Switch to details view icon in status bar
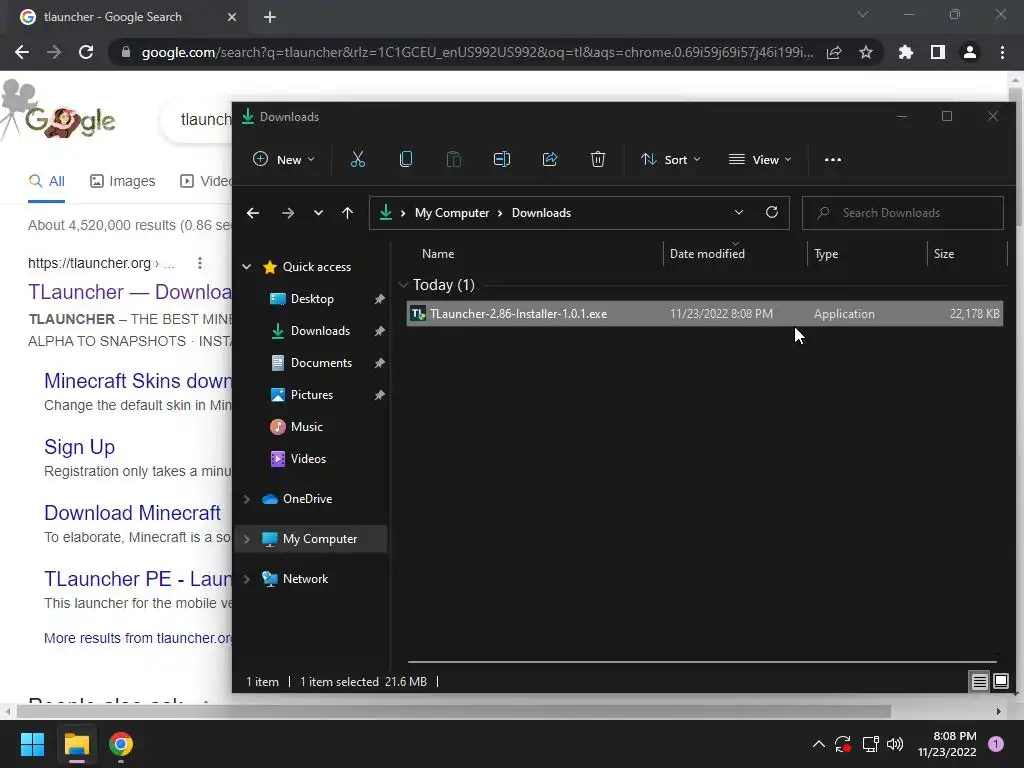This screenshot has height=768, width=1024. [980, 682]
